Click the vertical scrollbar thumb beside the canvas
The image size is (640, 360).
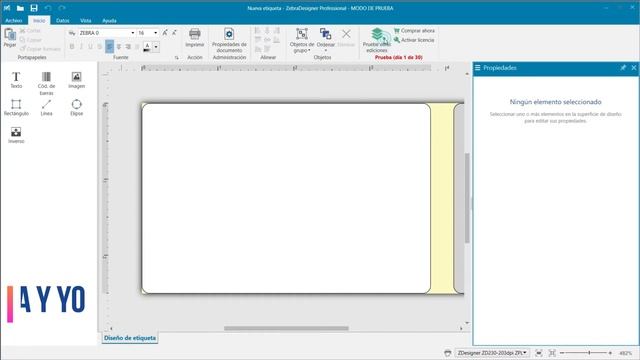click(x=467, y=198)
